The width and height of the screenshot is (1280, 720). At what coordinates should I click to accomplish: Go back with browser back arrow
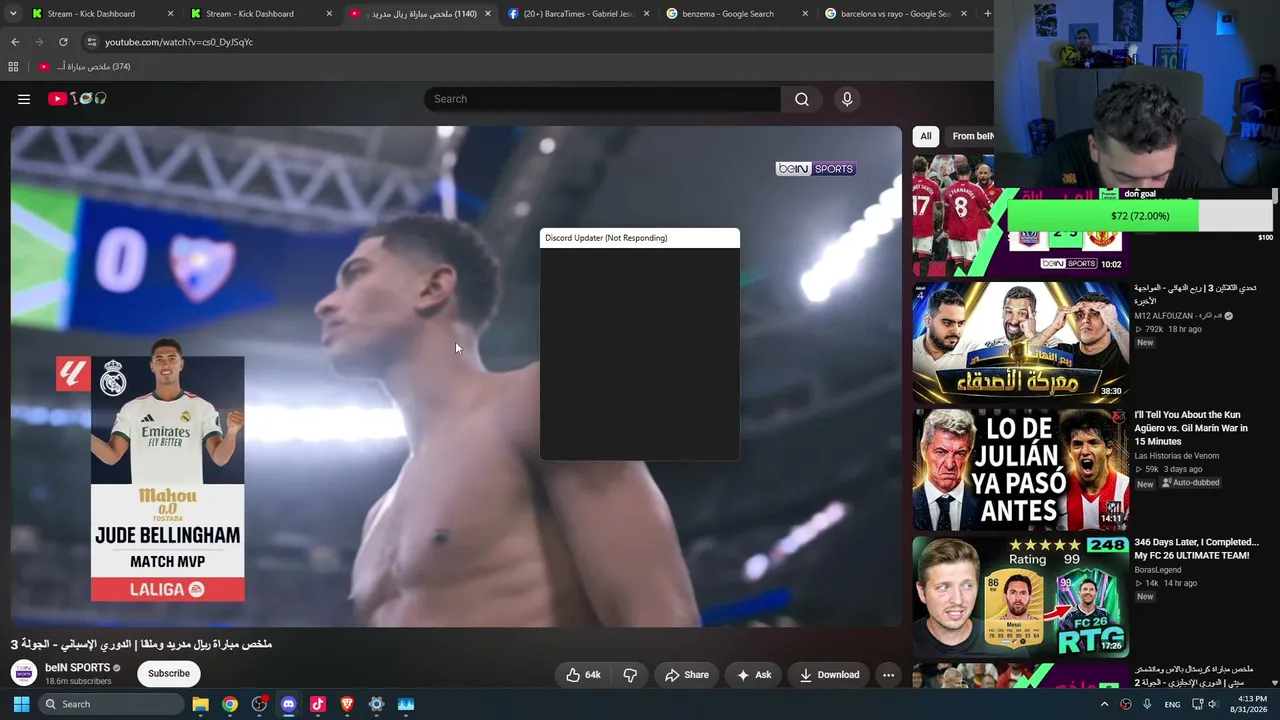15,42
